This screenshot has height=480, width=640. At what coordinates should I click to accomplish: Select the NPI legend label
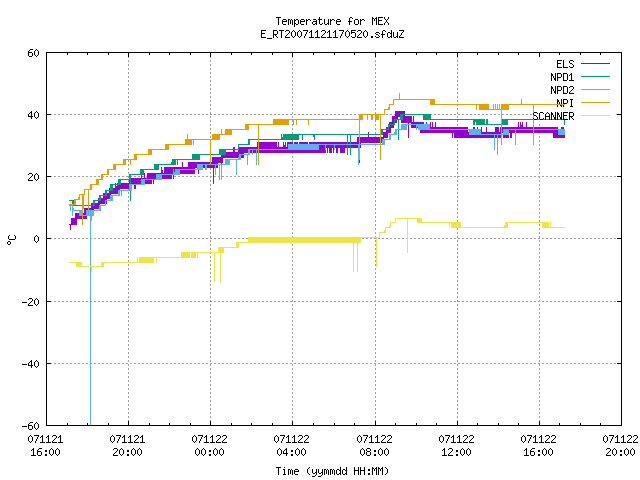tap(565, 103)
